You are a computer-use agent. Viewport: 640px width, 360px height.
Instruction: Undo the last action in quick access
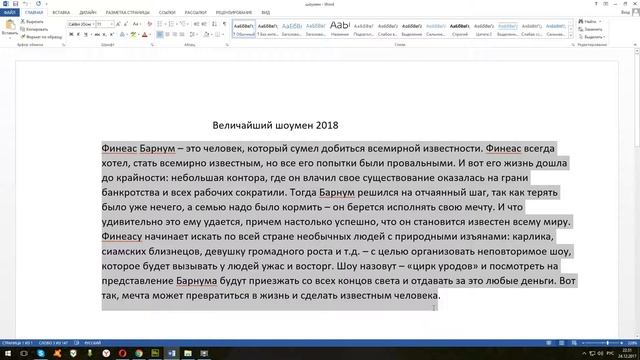25,4
